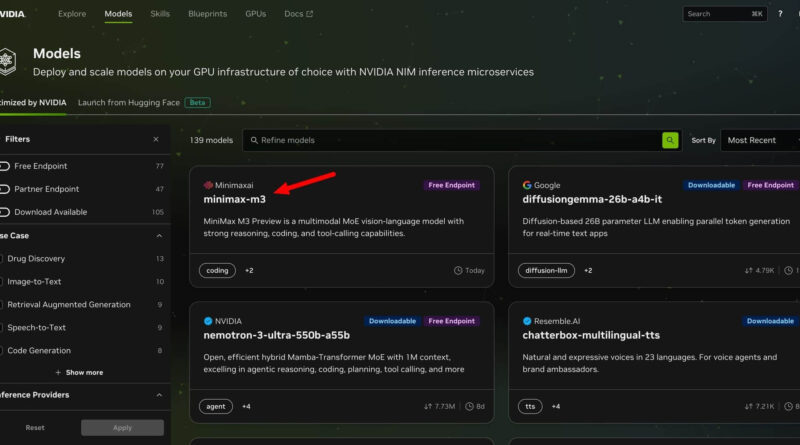The image size is (800, 445).
Task: Click the clock icon beside Today
Action: coord(458,270)
